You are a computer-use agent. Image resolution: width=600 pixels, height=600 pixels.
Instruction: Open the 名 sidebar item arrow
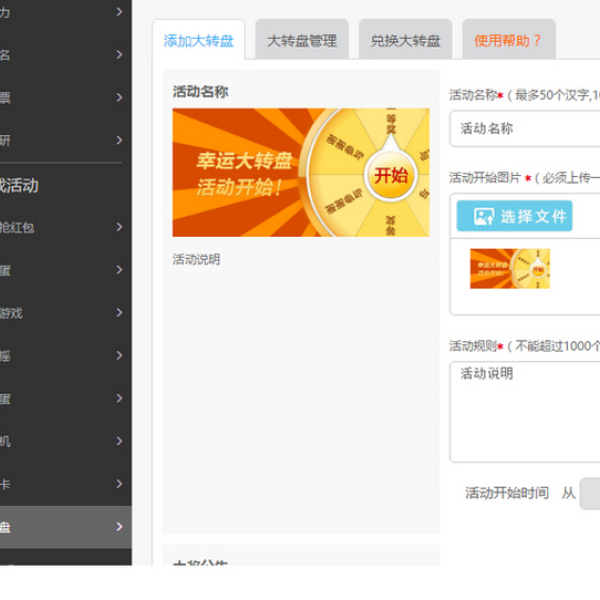point(119,55)
